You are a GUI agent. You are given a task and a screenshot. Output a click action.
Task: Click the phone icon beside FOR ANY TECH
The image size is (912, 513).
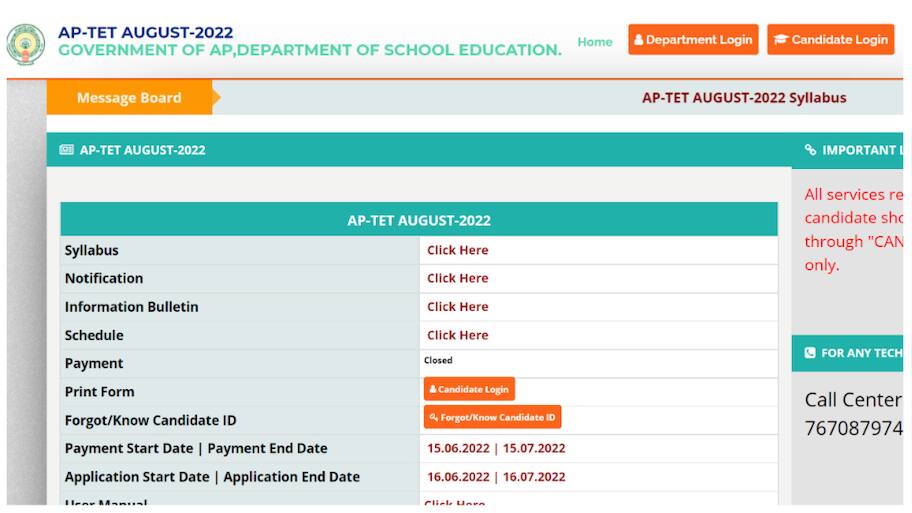[x=810, y=353]
